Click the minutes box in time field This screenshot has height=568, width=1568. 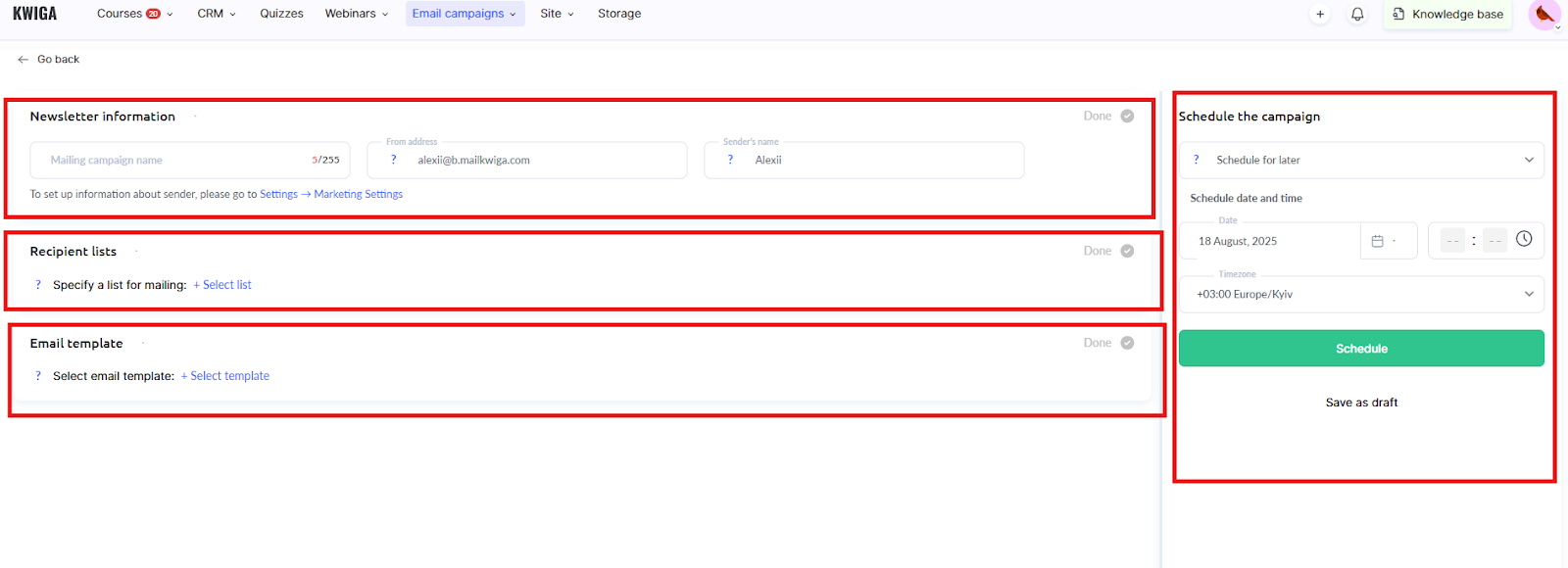pyautogui.click(x=1495, y=241)
